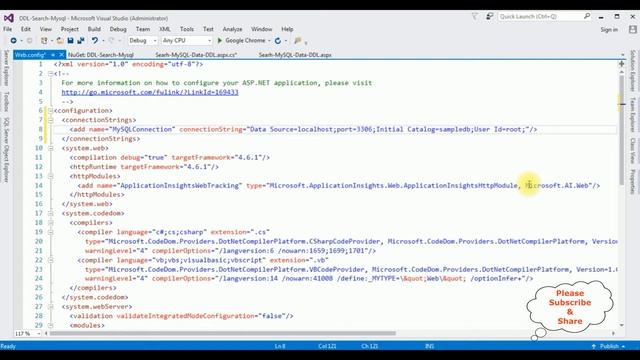Open the Properties side panel tab

633,181
